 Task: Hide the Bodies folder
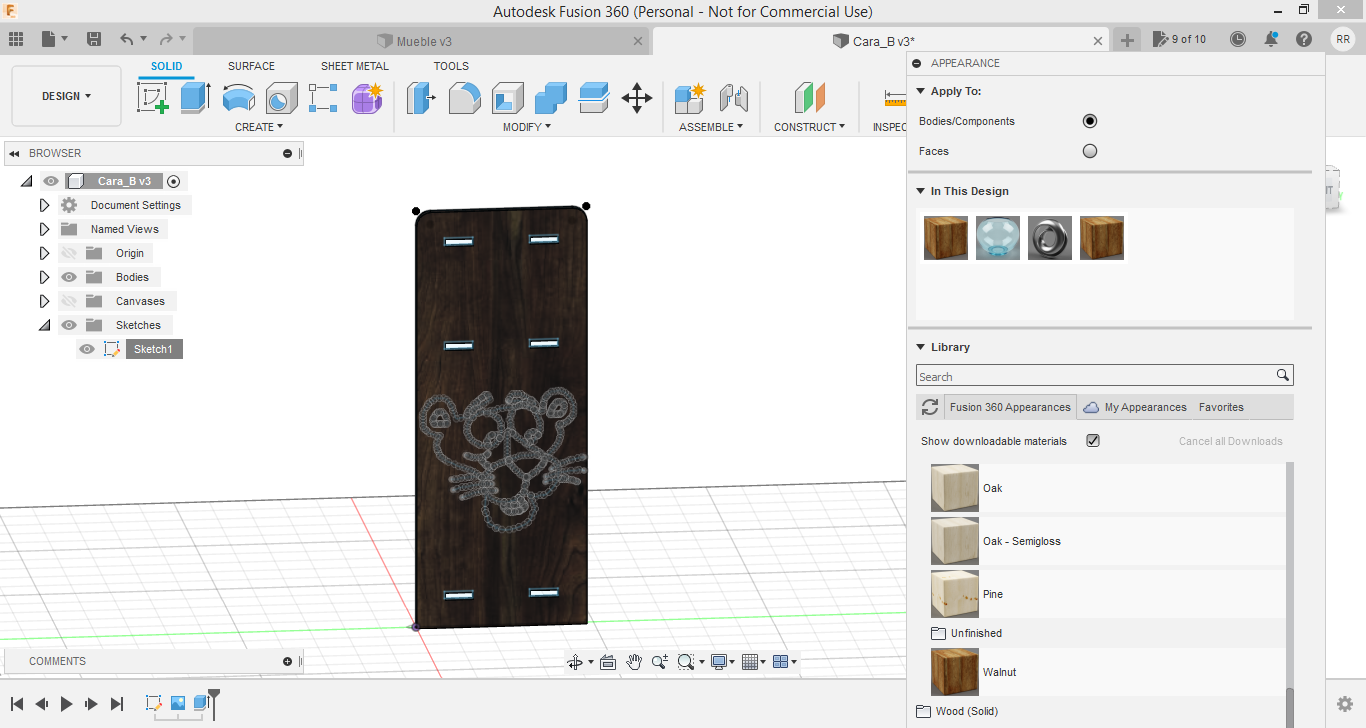coord(69,277)
